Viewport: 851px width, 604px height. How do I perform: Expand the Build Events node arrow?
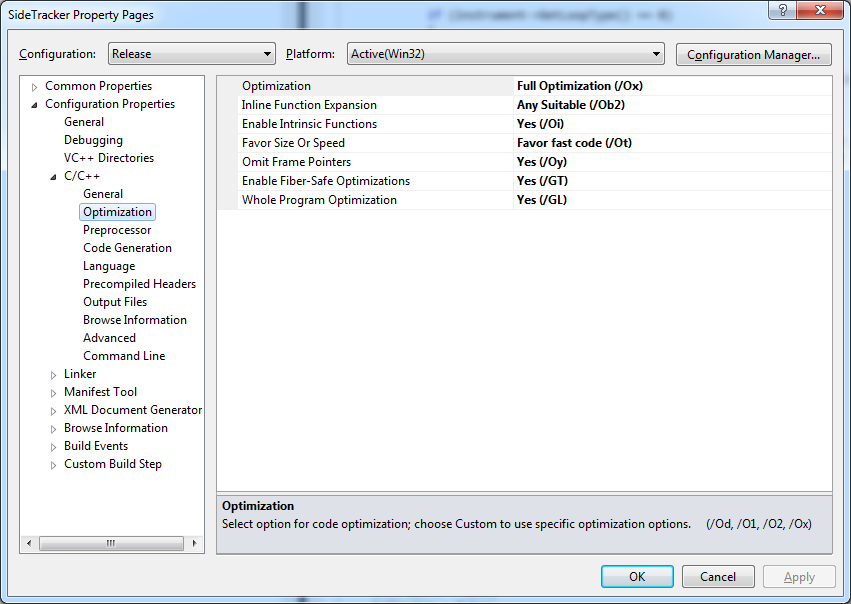point(53,447)
